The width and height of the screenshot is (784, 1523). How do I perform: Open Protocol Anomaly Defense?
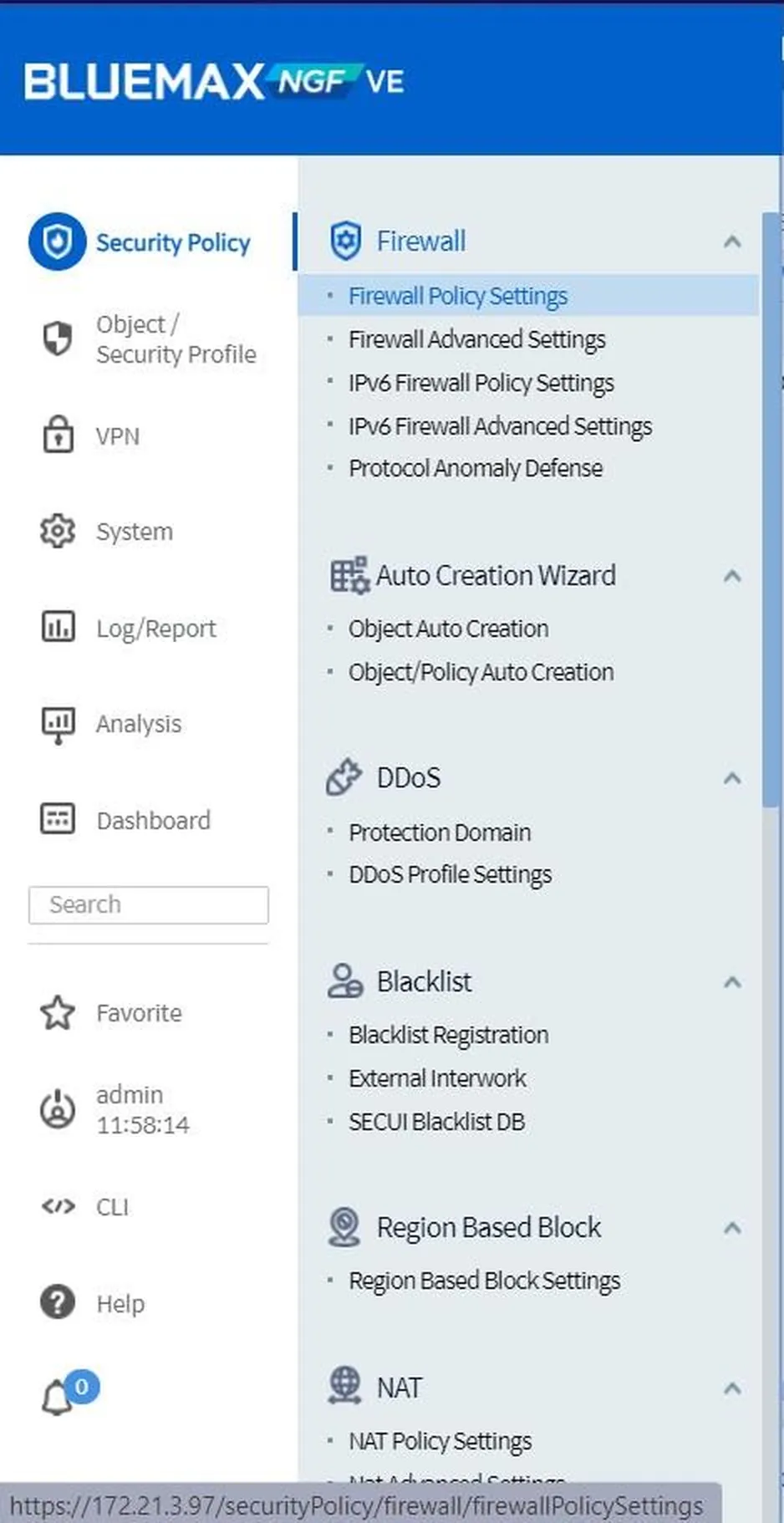point(476,468)
